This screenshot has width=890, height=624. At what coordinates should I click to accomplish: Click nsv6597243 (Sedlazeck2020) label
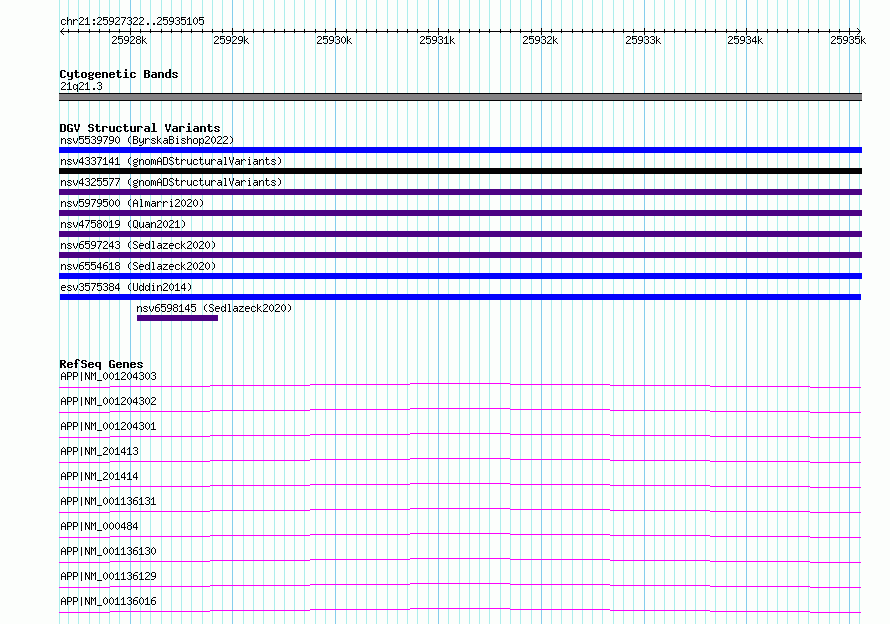[x=138, y=245]
